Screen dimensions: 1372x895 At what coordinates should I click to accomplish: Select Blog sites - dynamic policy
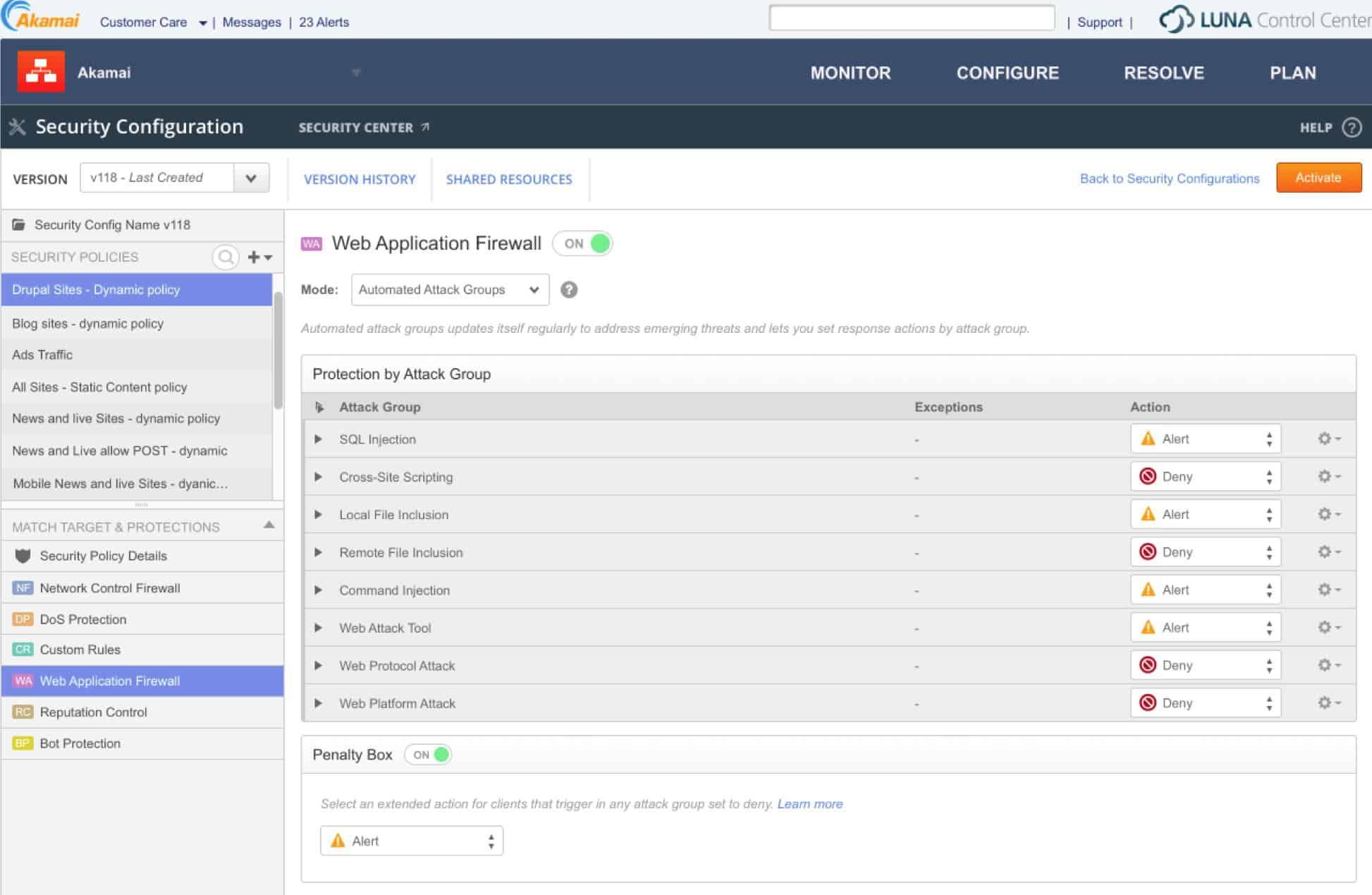tap(137, 323)
